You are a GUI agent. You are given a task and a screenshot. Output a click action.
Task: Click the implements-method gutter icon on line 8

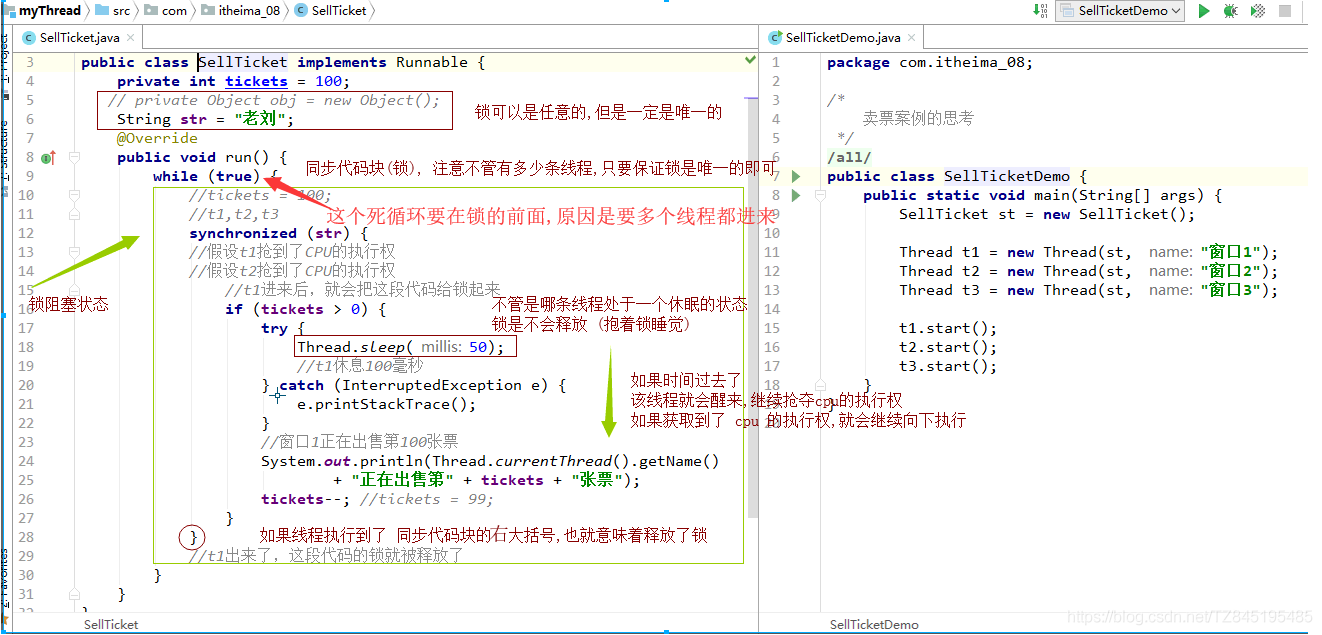[48, 157]
